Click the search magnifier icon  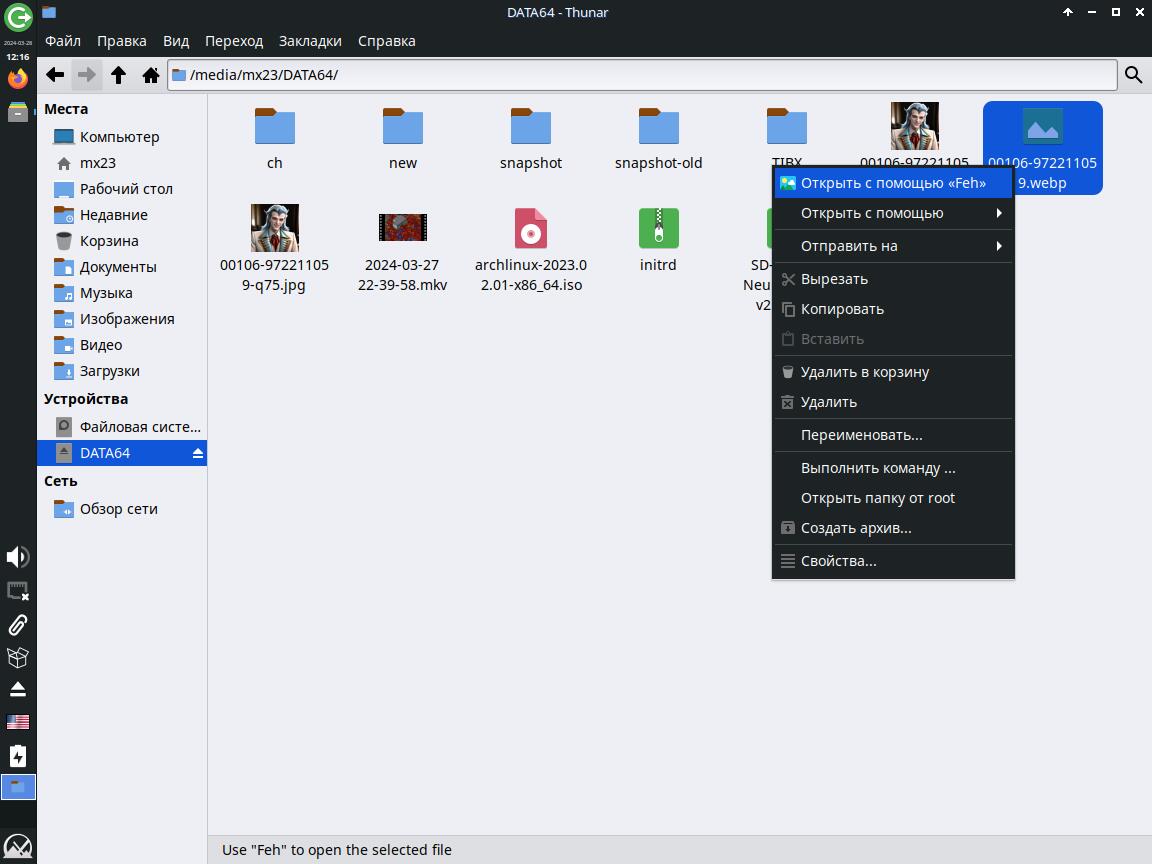tap(1134, 74)
